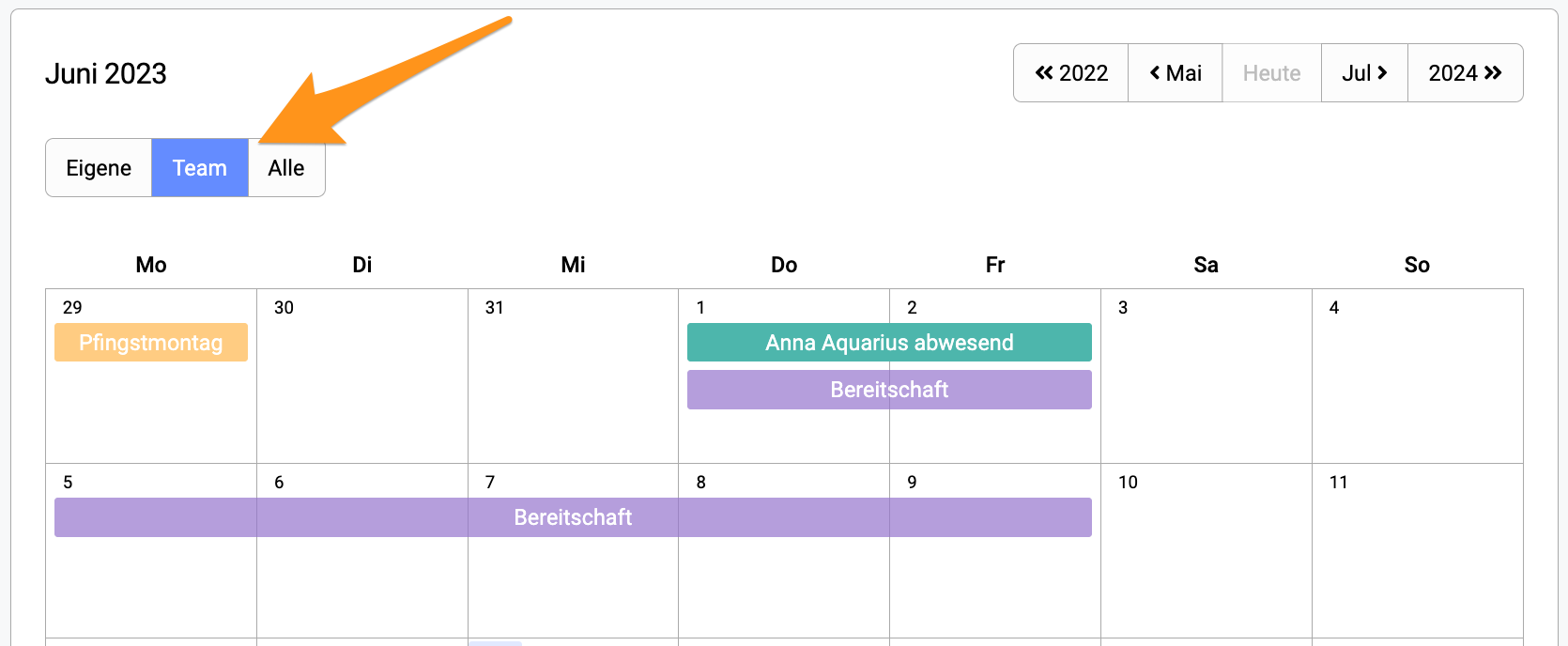Select Sunday June 11 cell
Viewport: 1568px width, 646px height.
(x=1418, y=550)
